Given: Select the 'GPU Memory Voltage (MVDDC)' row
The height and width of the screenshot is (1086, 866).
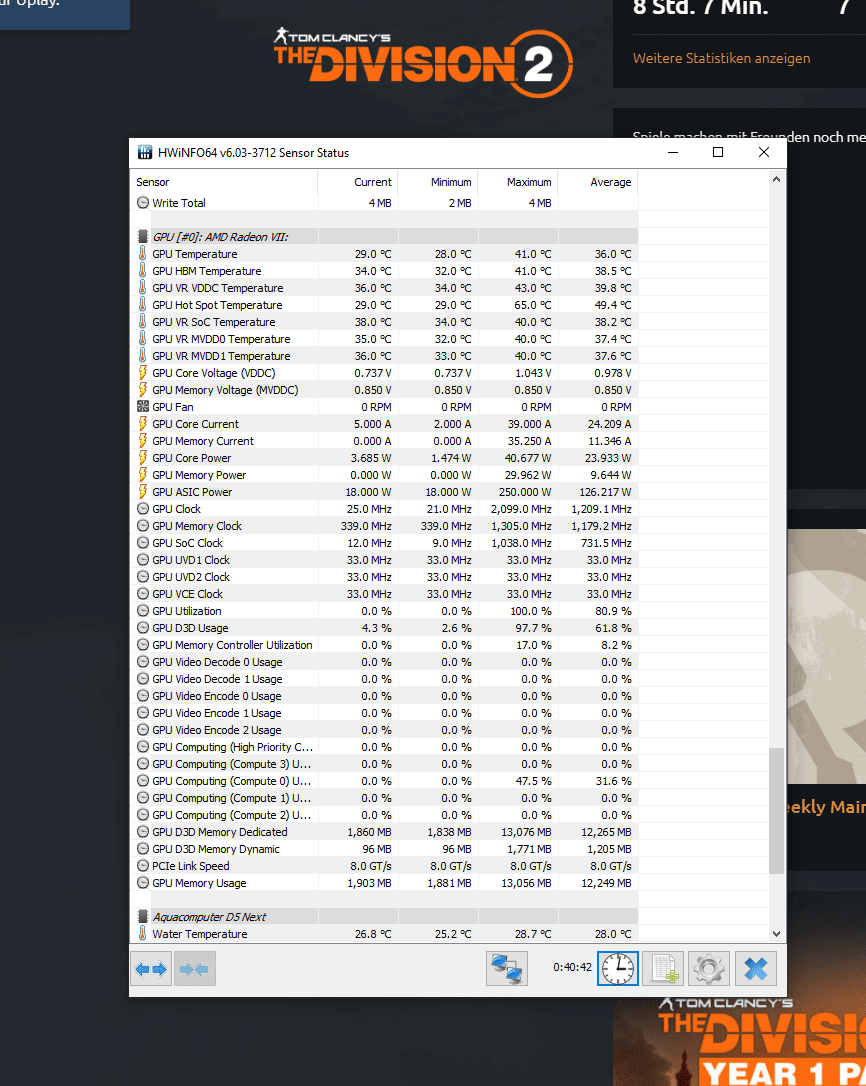Looking at the screenshot, I should click(385, 390).
